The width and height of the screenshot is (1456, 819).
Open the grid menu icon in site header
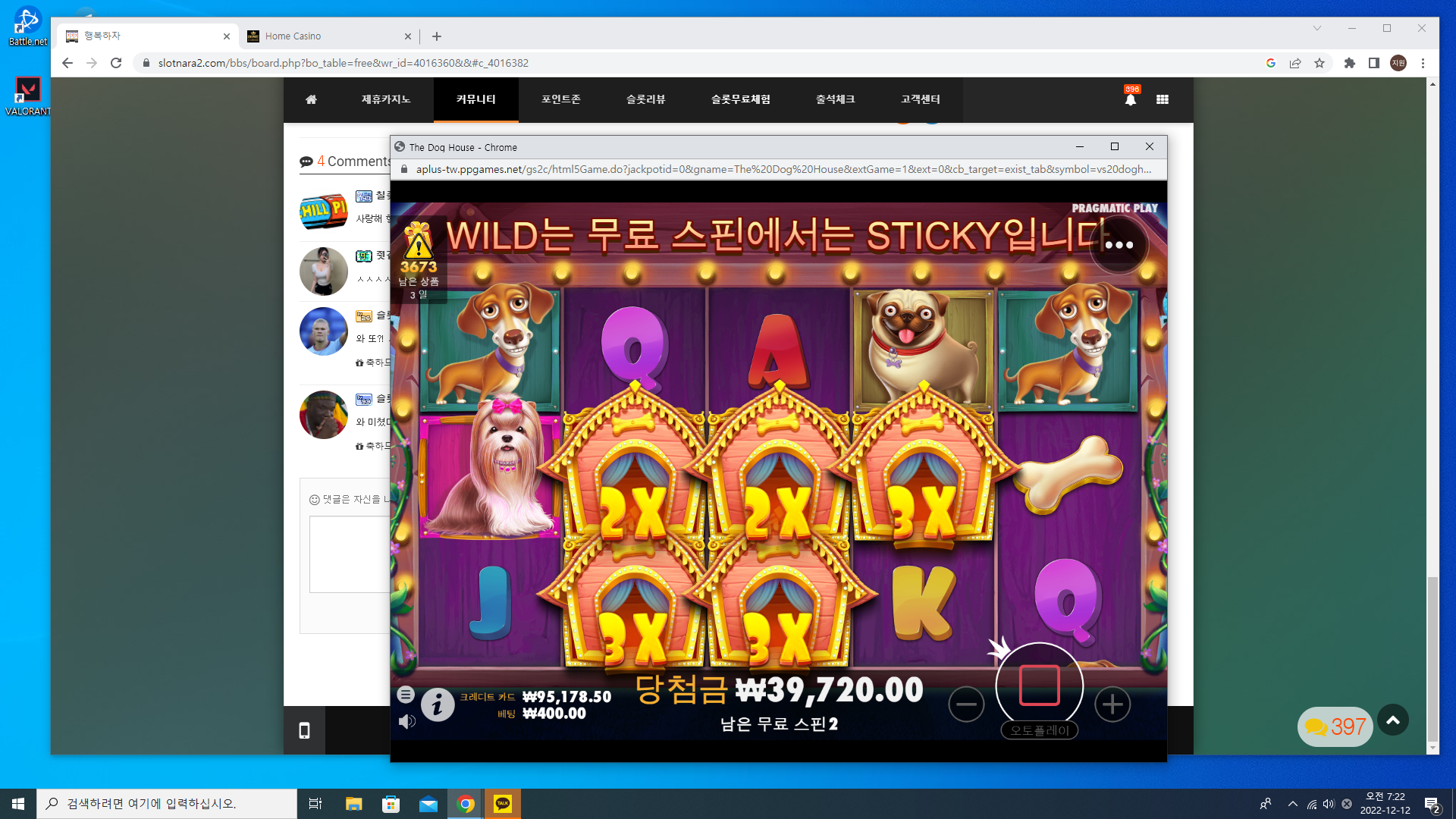point(1163,99)
